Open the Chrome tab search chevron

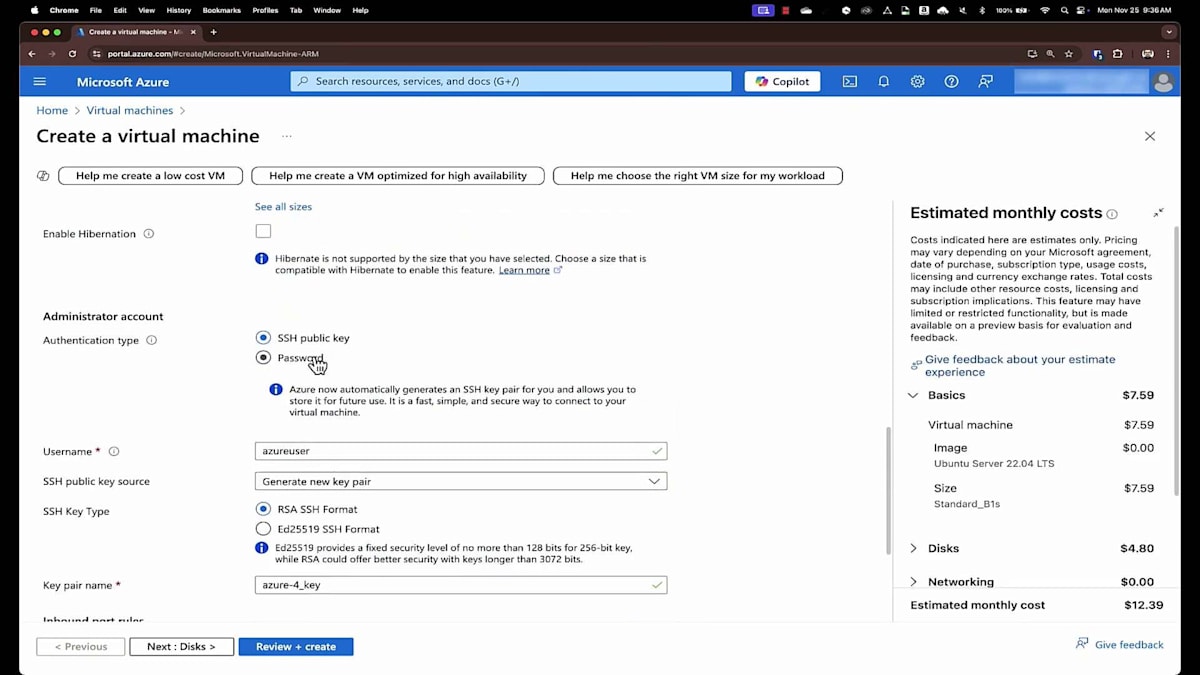(x=1171, y=32)
